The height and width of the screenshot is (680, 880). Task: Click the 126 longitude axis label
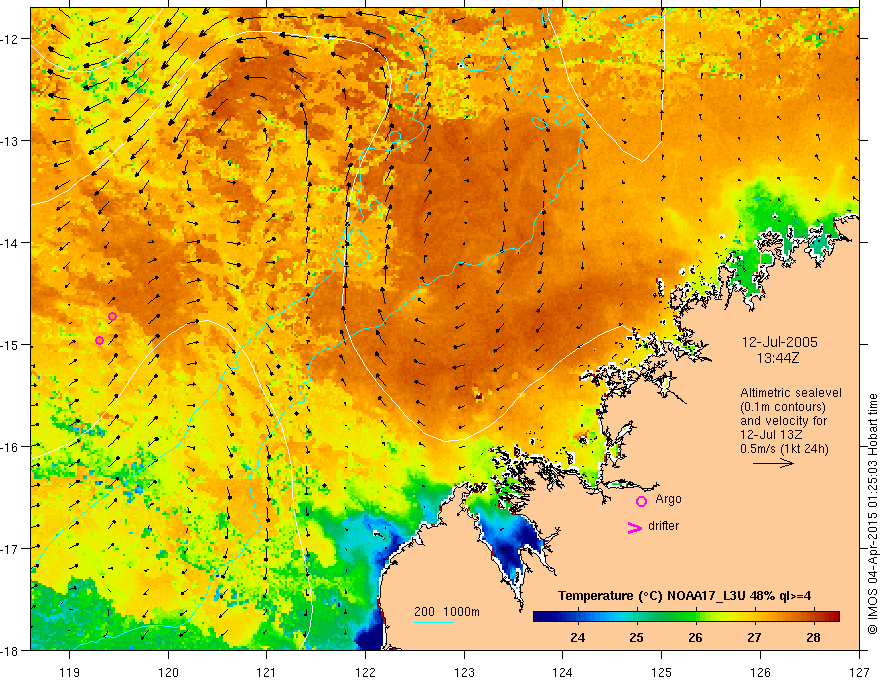pos(760,672)
